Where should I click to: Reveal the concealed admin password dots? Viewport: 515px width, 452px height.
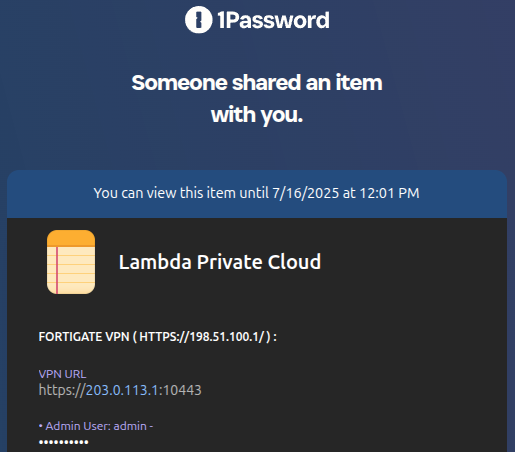[x=64, y=442]
